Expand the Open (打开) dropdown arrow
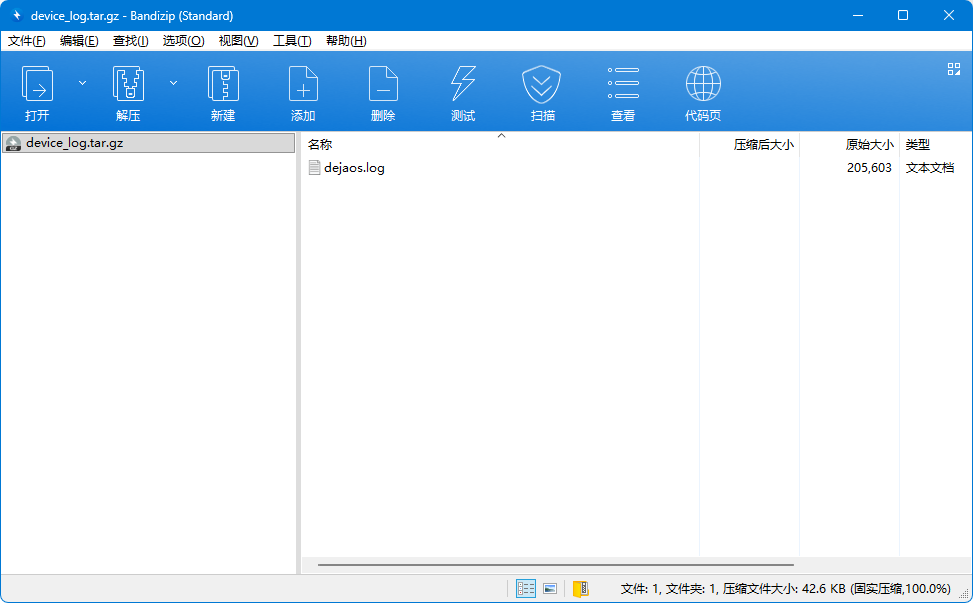973x603 pixels. (83, 83)
